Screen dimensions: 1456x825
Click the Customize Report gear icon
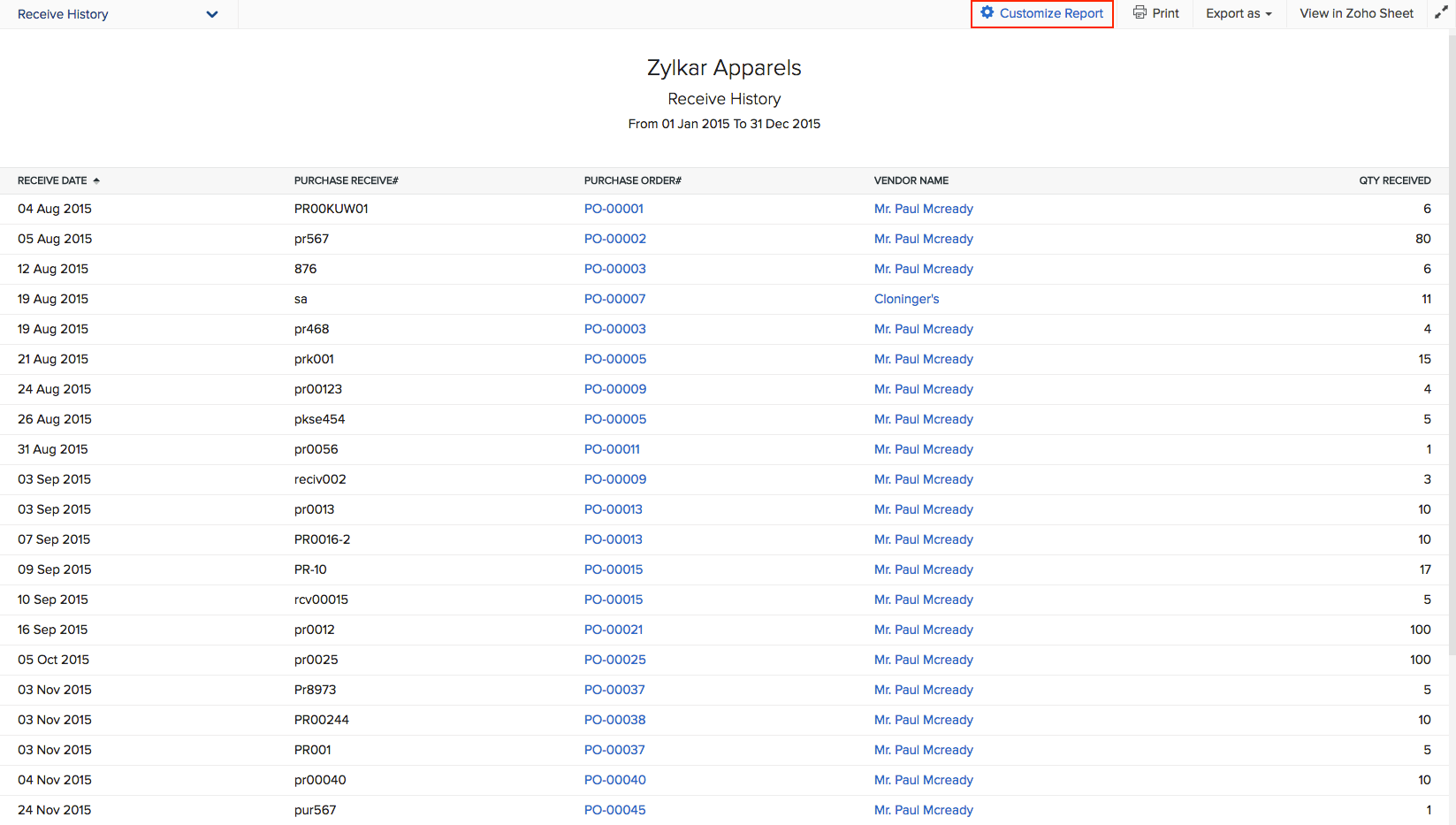pyautogui.click(x=987, y=13)
